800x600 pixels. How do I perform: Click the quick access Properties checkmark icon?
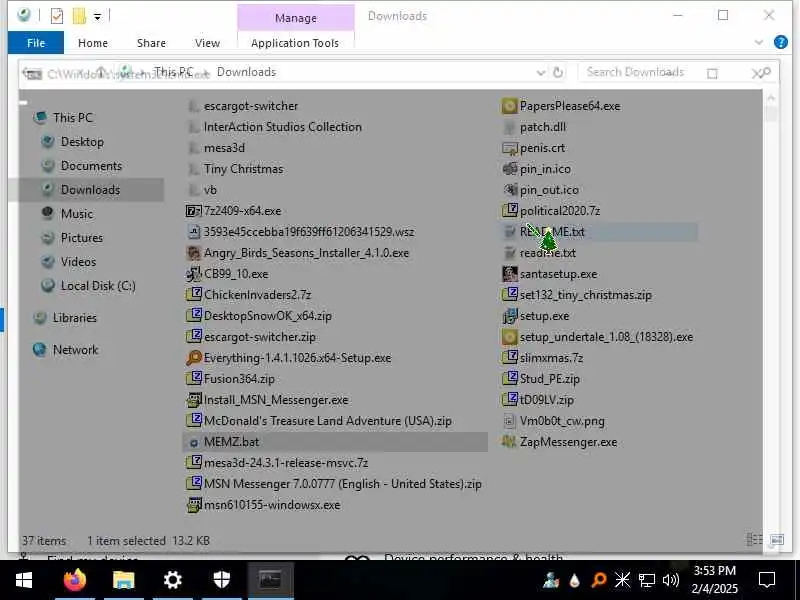[57, 16]
